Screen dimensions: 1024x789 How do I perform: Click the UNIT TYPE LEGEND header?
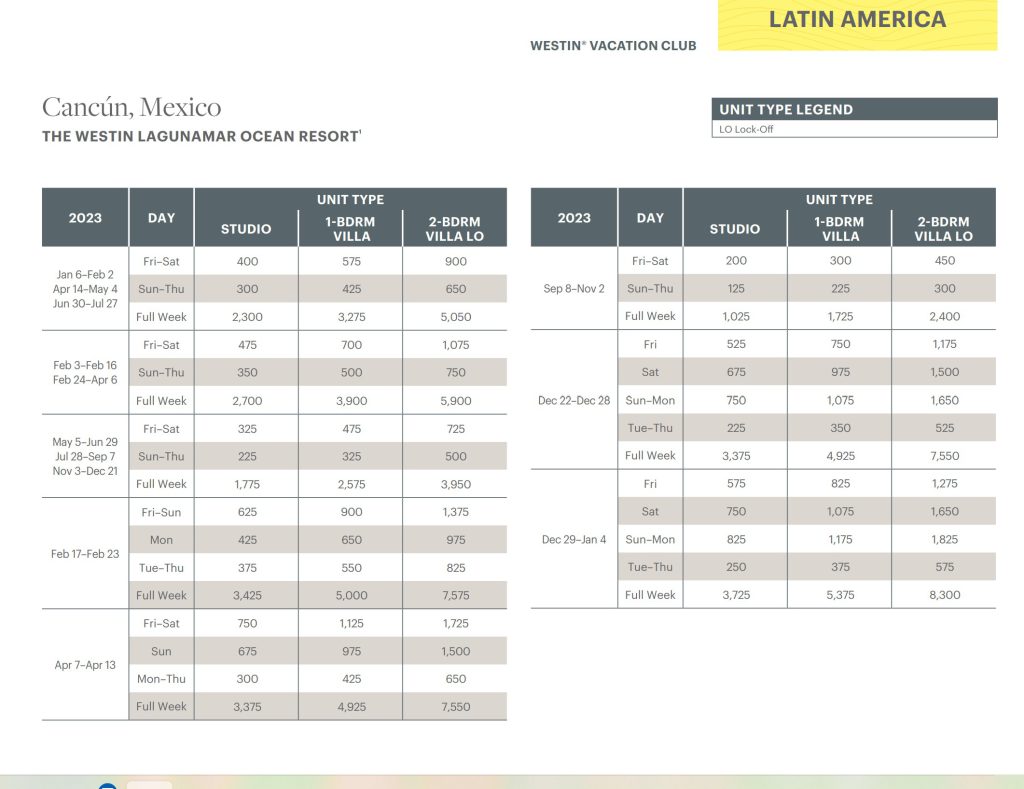(x=786, y=109)
